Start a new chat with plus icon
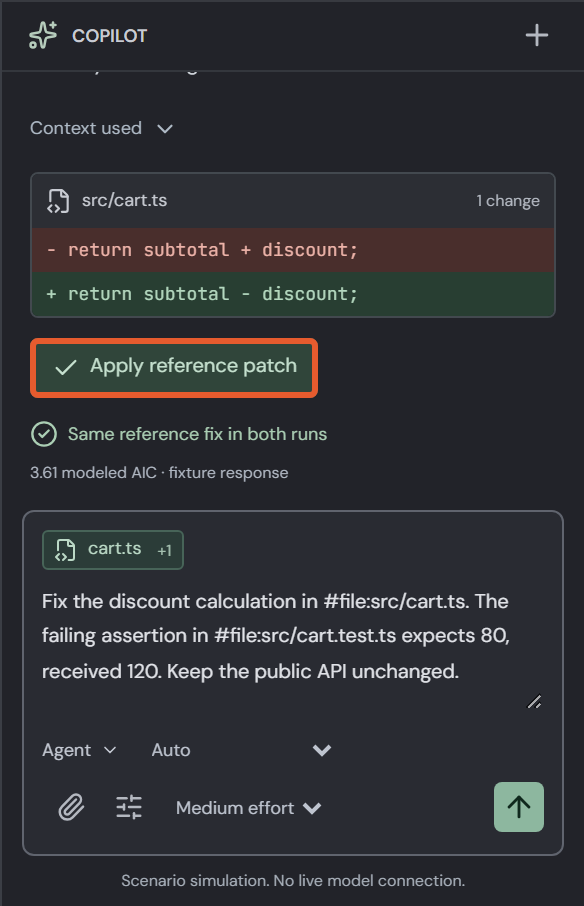Image resolution: width=584 pixels, height=906 pixels. [537, 35]
